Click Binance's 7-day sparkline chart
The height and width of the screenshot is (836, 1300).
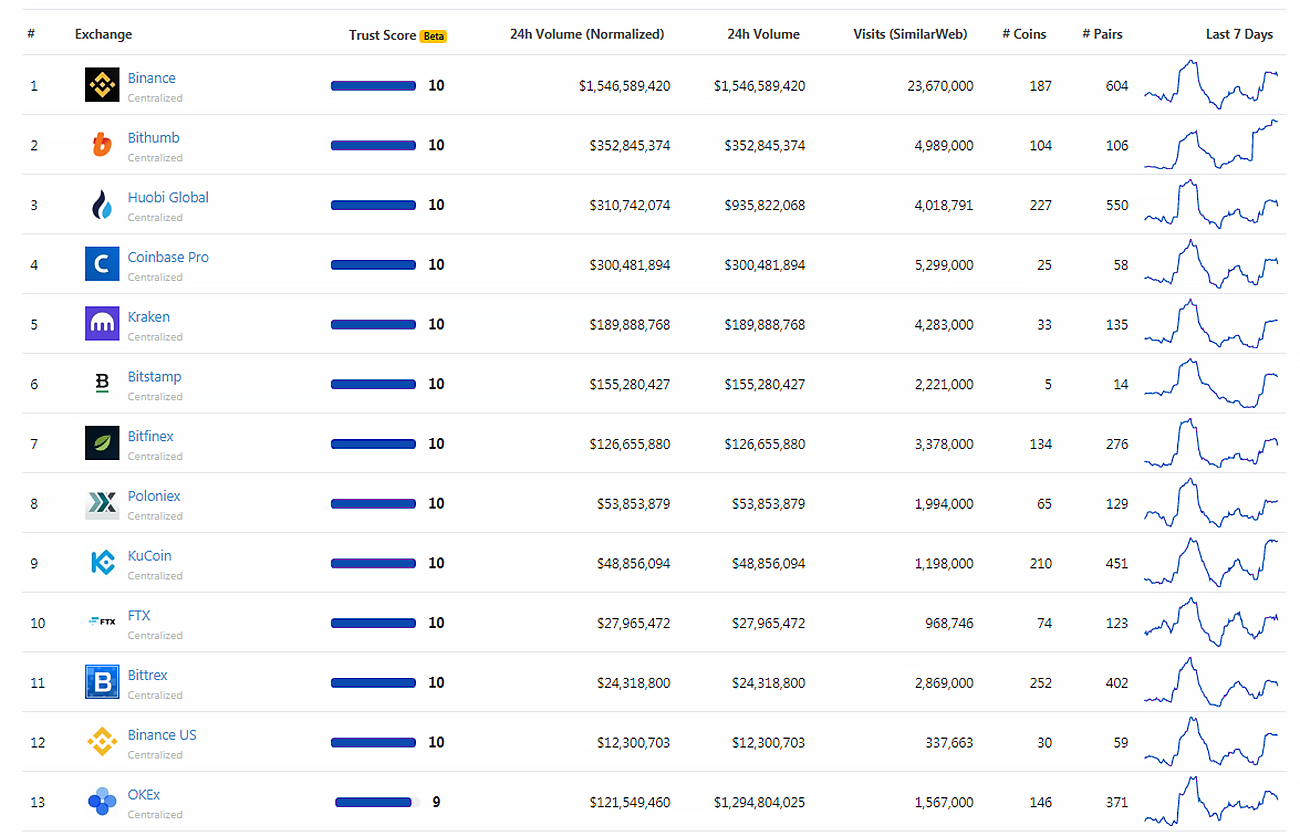pyautogui.click(x=1211, y=85)
